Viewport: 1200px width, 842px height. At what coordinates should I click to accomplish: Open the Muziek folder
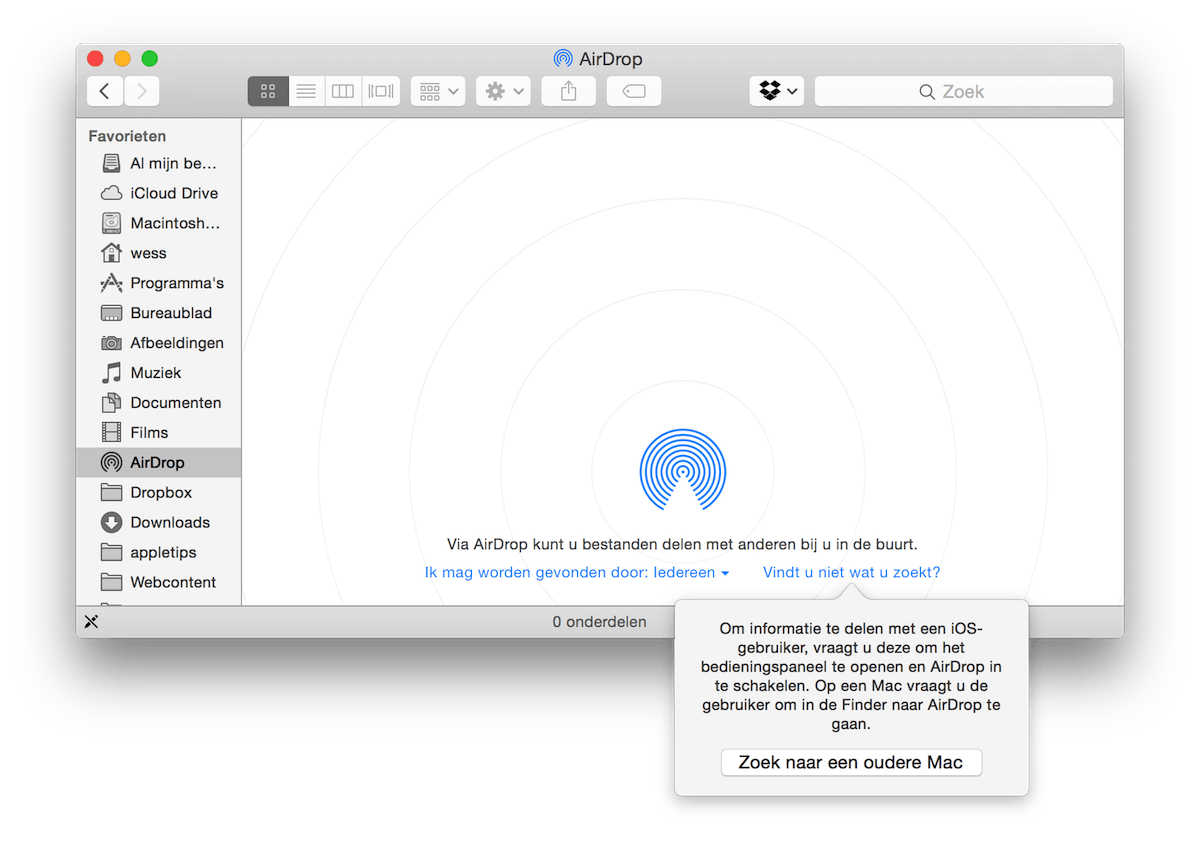[159, 373]
